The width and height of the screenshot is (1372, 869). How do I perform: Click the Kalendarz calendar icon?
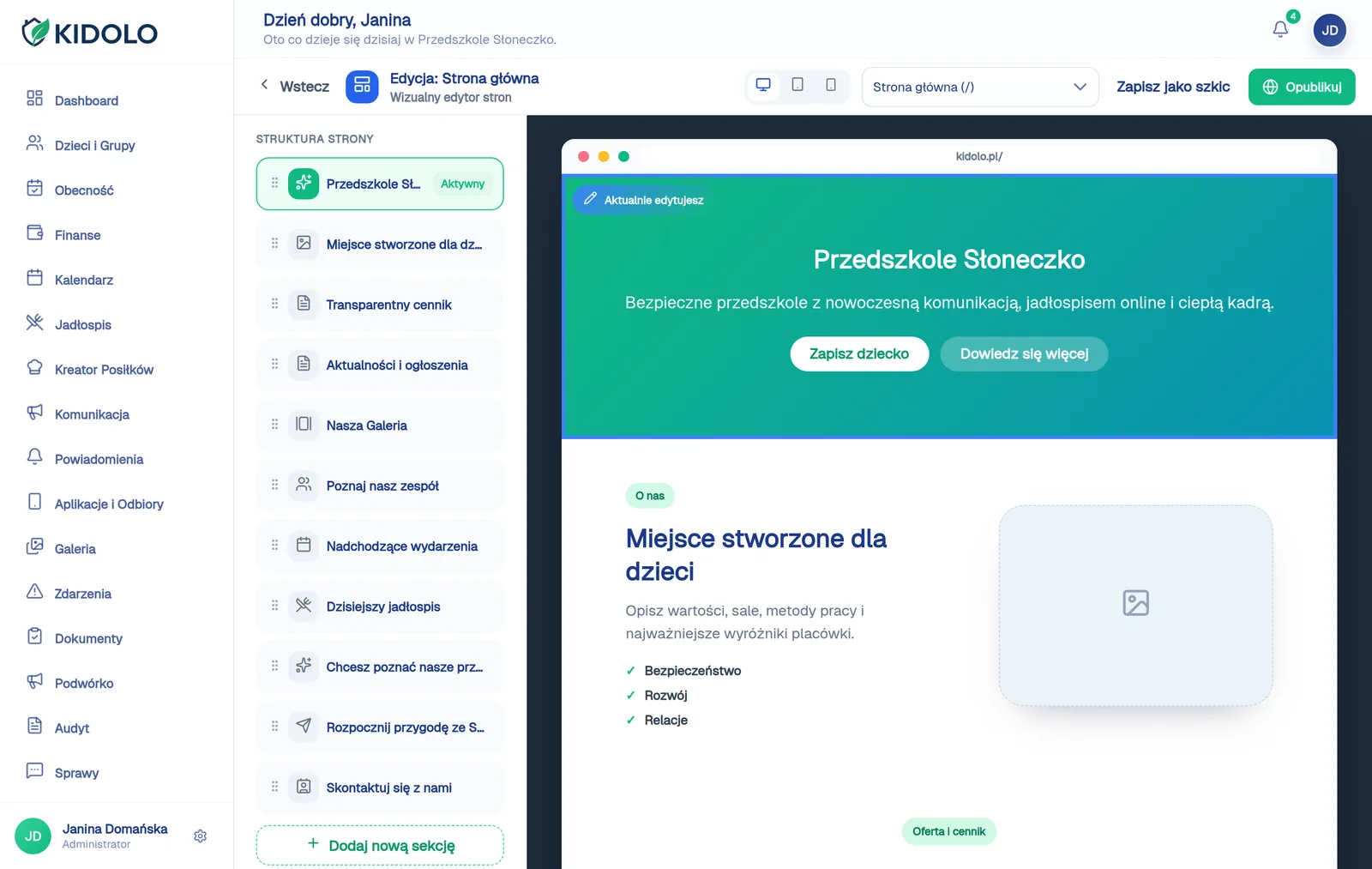34,278
